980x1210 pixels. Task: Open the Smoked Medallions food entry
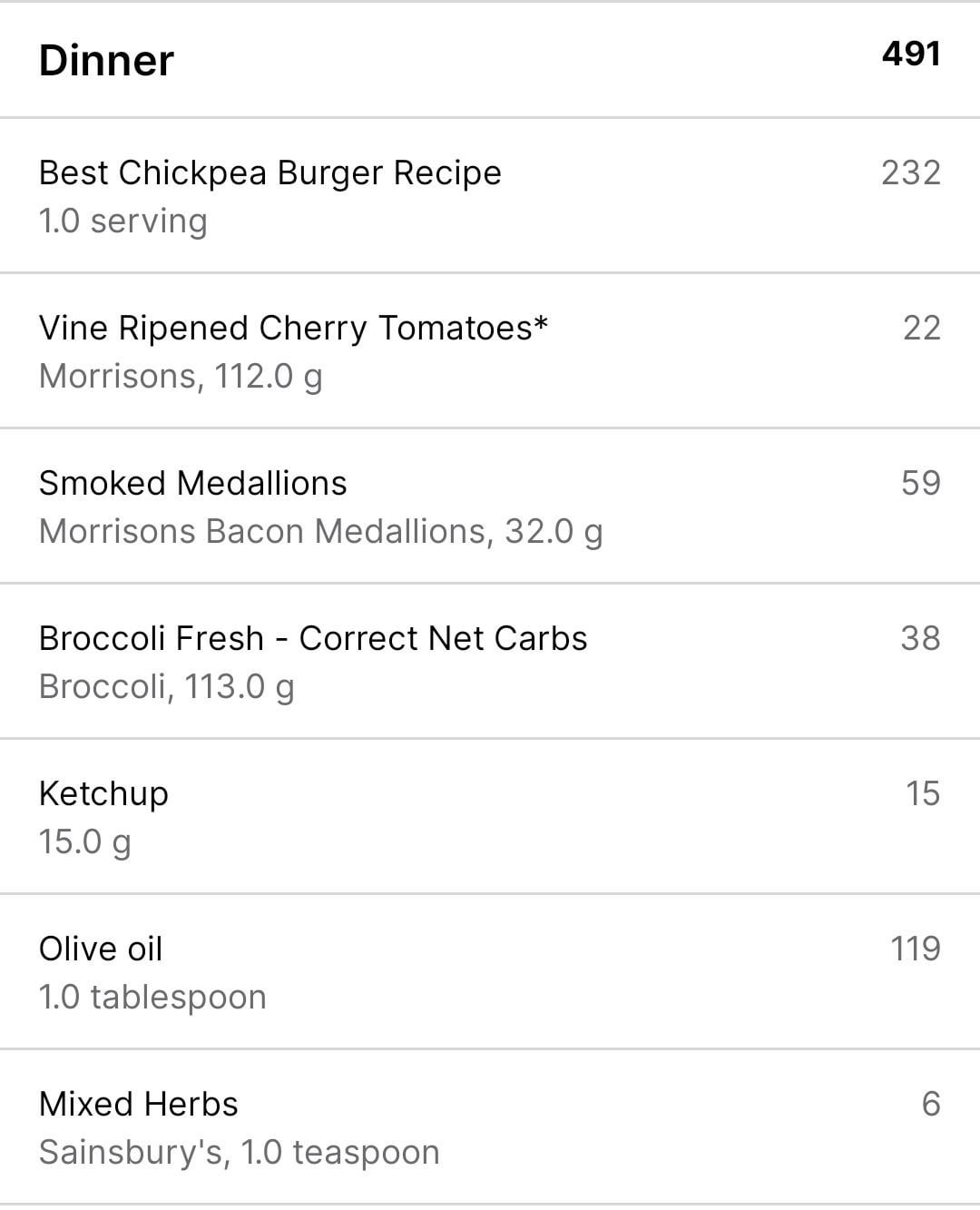(x=490, y=506)
